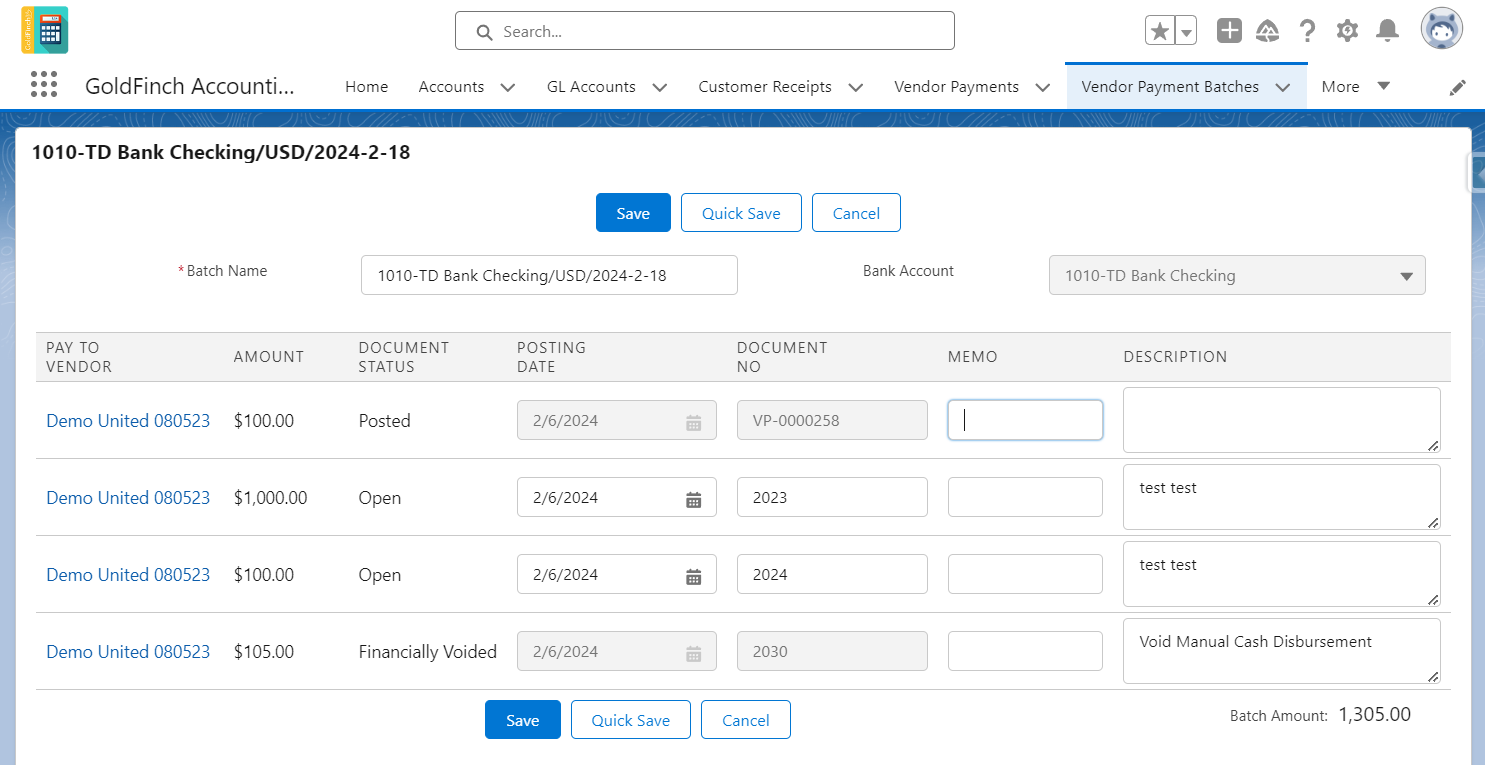Open calendar picker for 2023 row posting date

(x=693, y=498)
